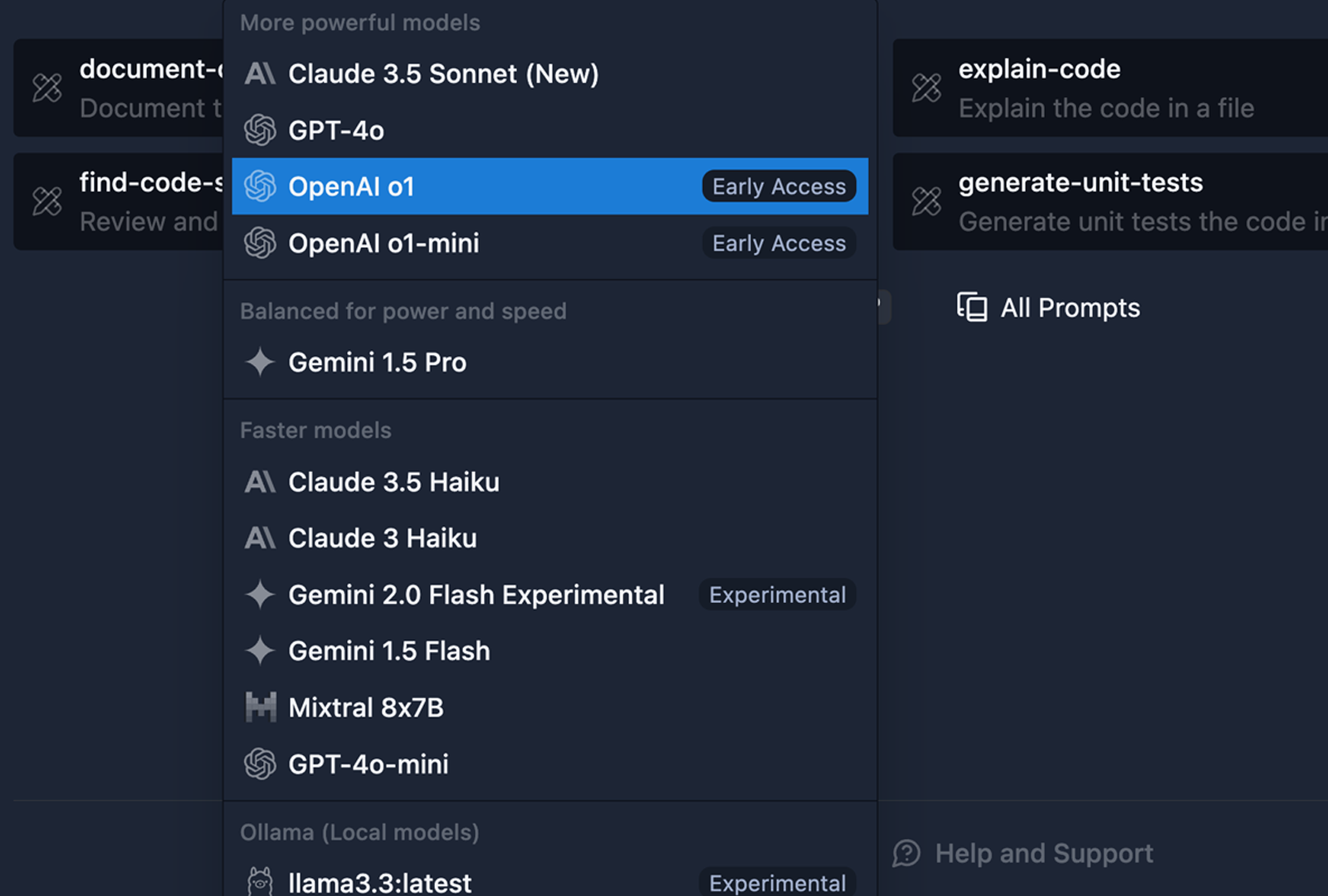Click the generate-unit-tests prompt icon

[926, 201]
